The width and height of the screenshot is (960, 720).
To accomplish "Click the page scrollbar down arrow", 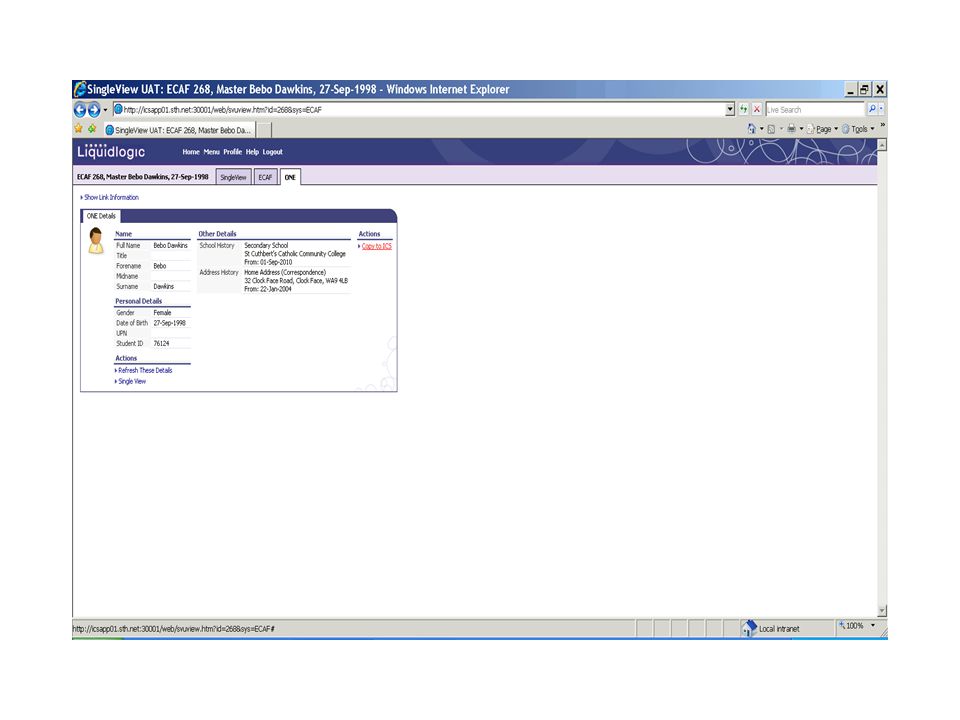I will 882,611.
